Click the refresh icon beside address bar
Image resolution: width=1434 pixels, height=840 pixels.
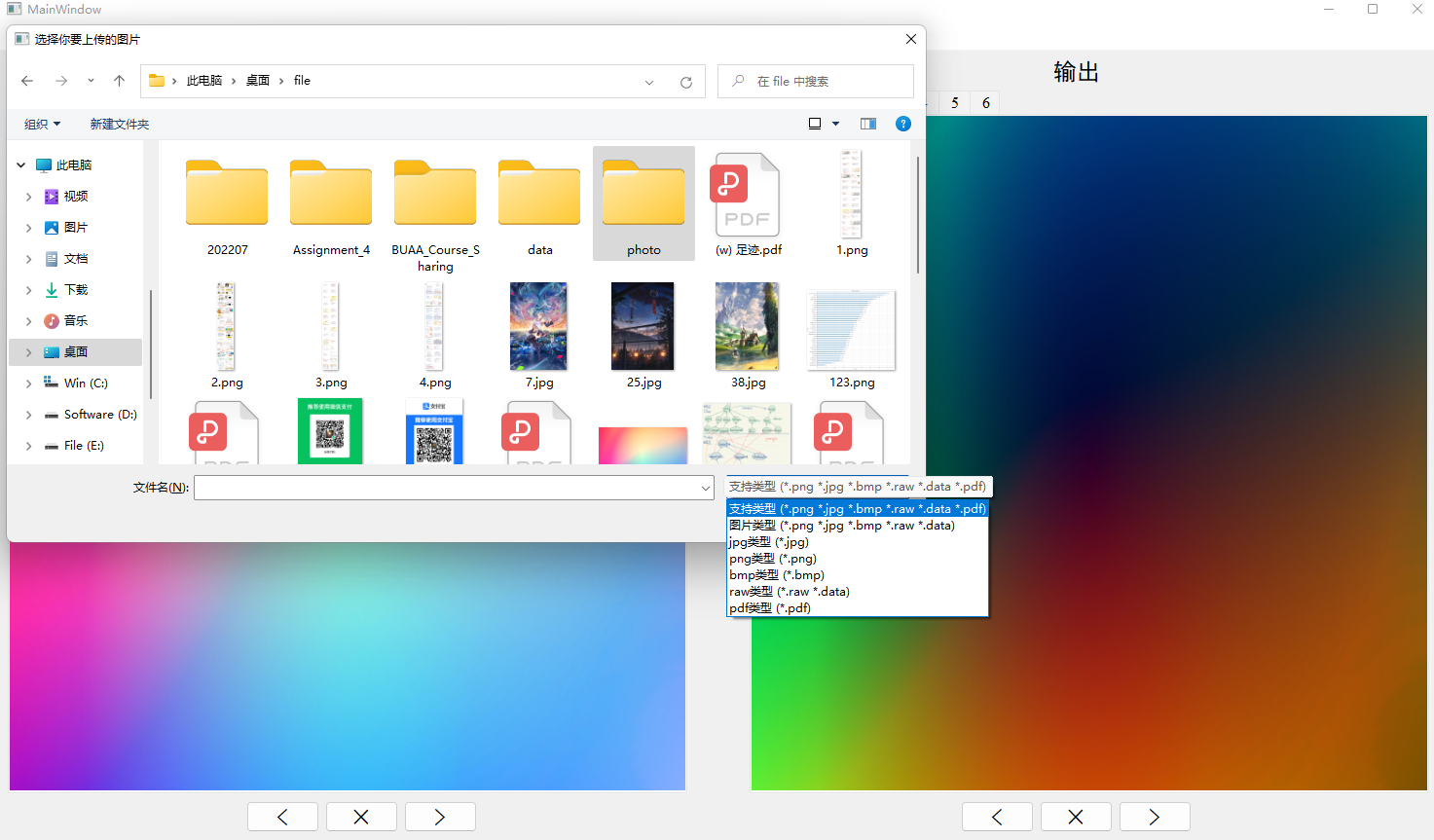(686, 82)
